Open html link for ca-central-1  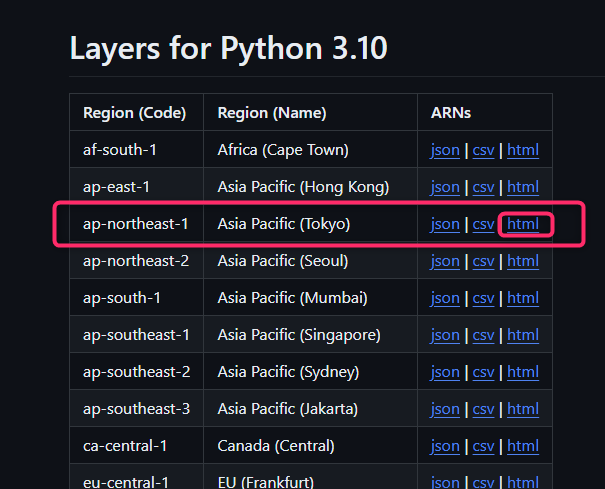point(523,447)
